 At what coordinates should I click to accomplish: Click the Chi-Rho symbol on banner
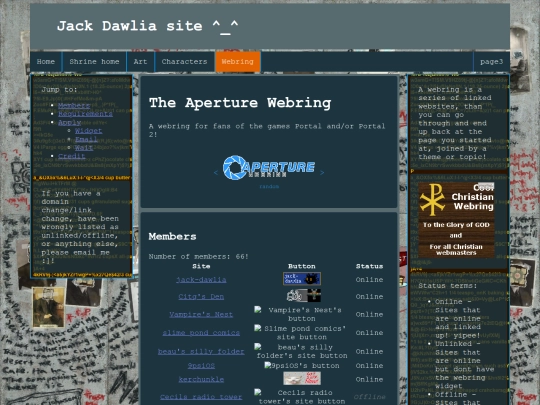(432, 199)
